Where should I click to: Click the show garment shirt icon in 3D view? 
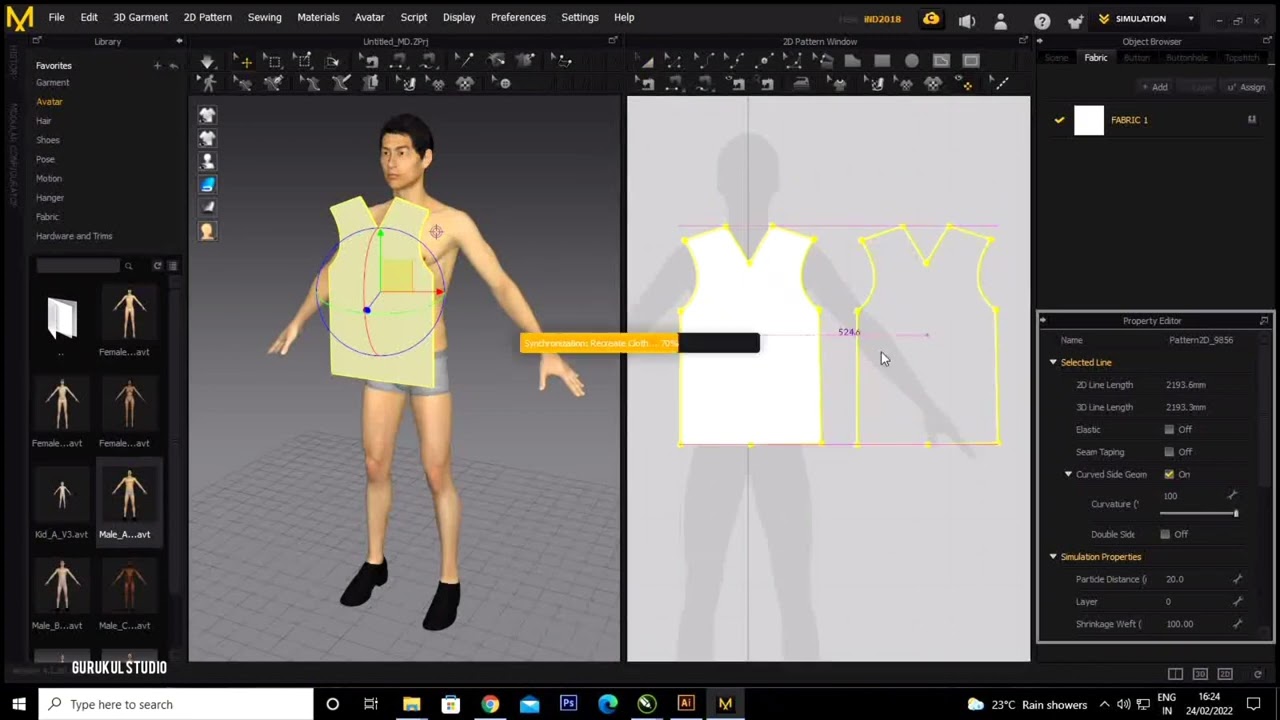point(207,115)
